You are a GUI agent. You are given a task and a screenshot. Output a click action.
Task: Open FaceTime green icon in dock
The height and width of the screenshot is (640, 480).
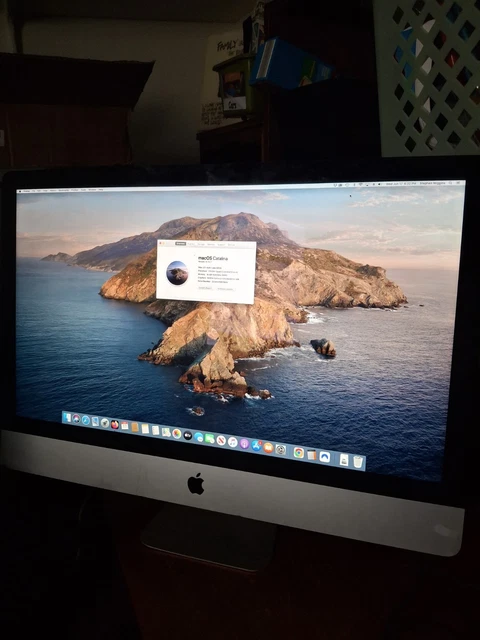click(209, 439)
